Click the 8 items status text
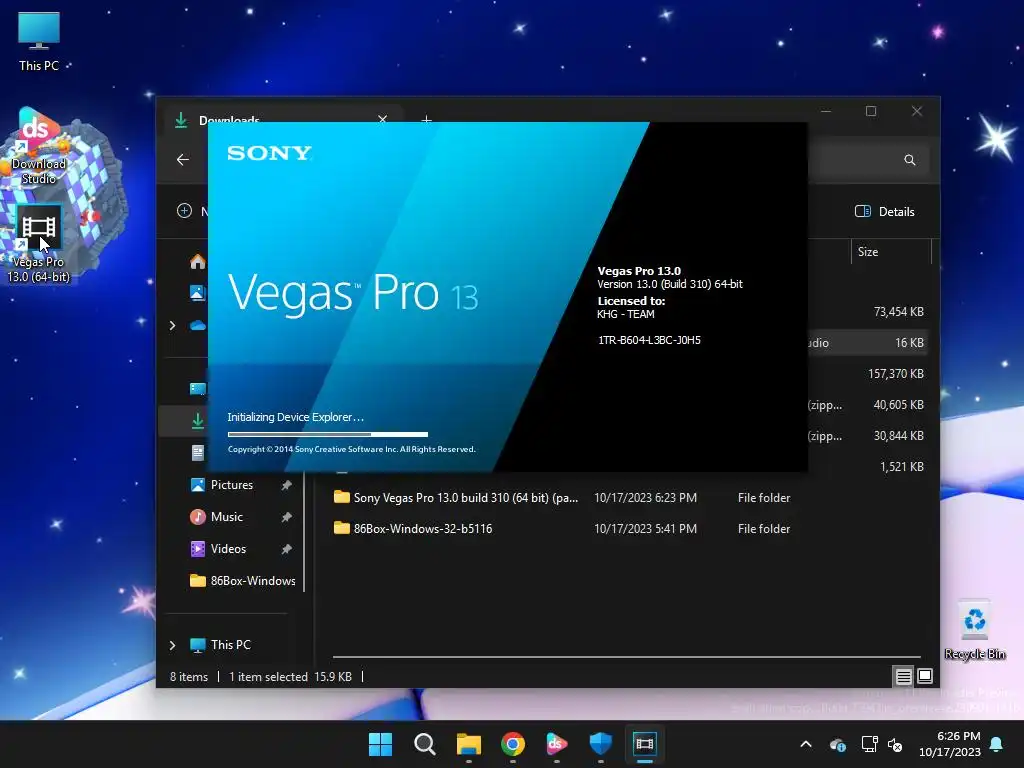The image size is (1024, 768). (x=189, y=677)
